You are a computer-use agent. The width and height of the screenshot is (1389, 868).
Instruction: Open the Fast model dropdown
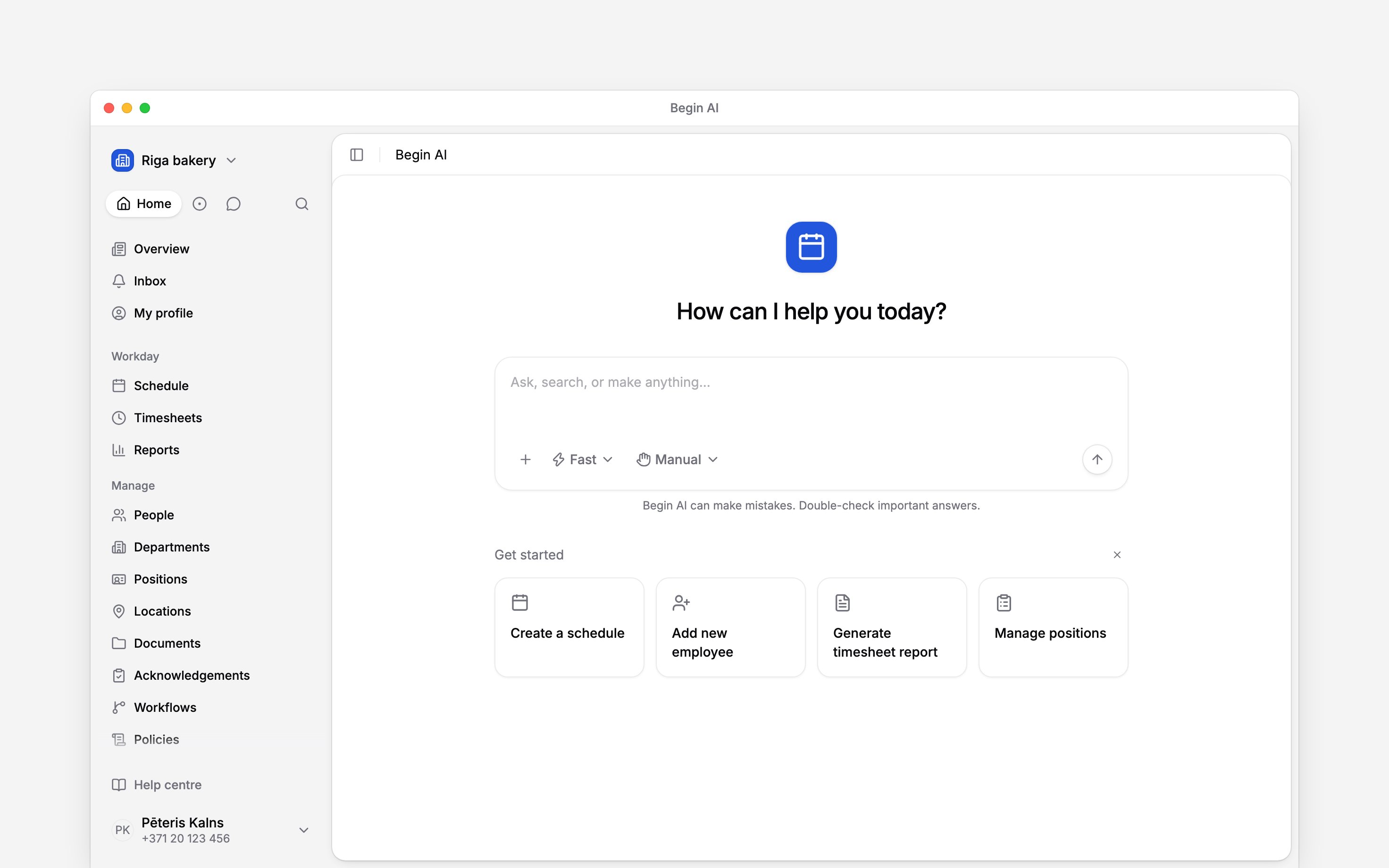pos(583,459)
